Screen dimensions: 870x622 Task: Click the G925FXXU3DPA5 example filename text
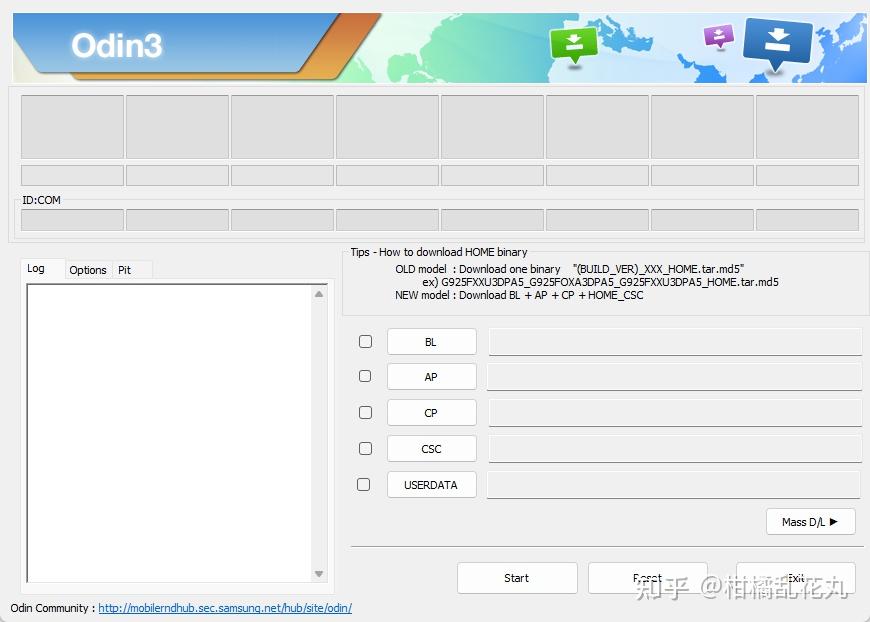pos(610,282)
